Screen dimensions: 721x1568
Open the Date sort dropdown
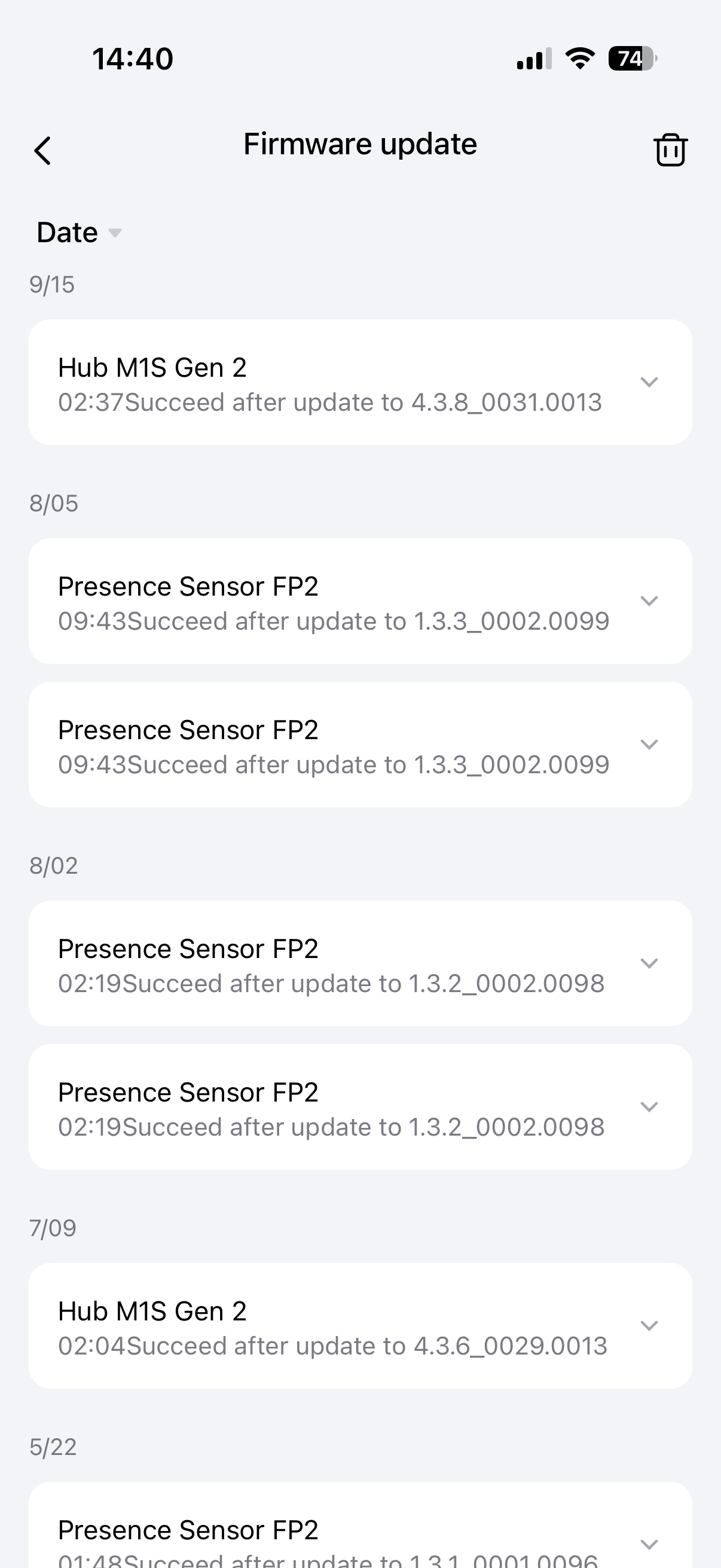pyautogui.click(x=79, y=233)
